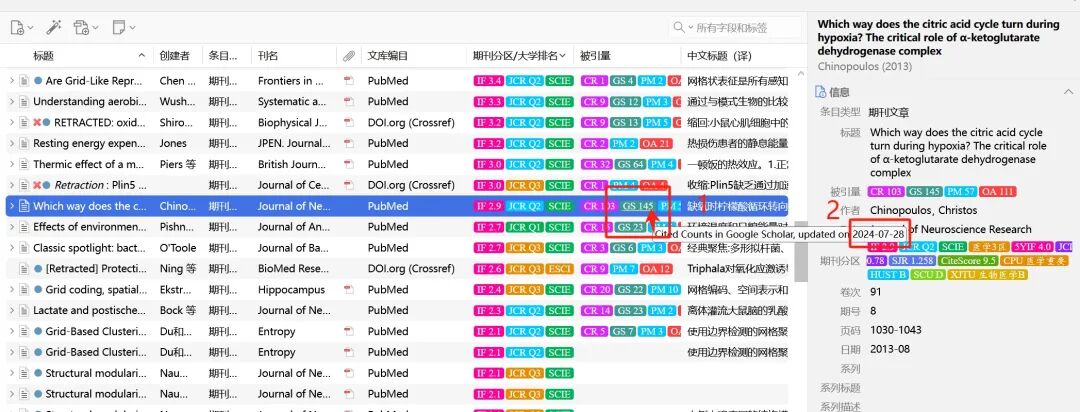Click blue dot on 'Grid coding, spatial...' row
Viewport: 1080px width, 412px height.
coord(38,289)
